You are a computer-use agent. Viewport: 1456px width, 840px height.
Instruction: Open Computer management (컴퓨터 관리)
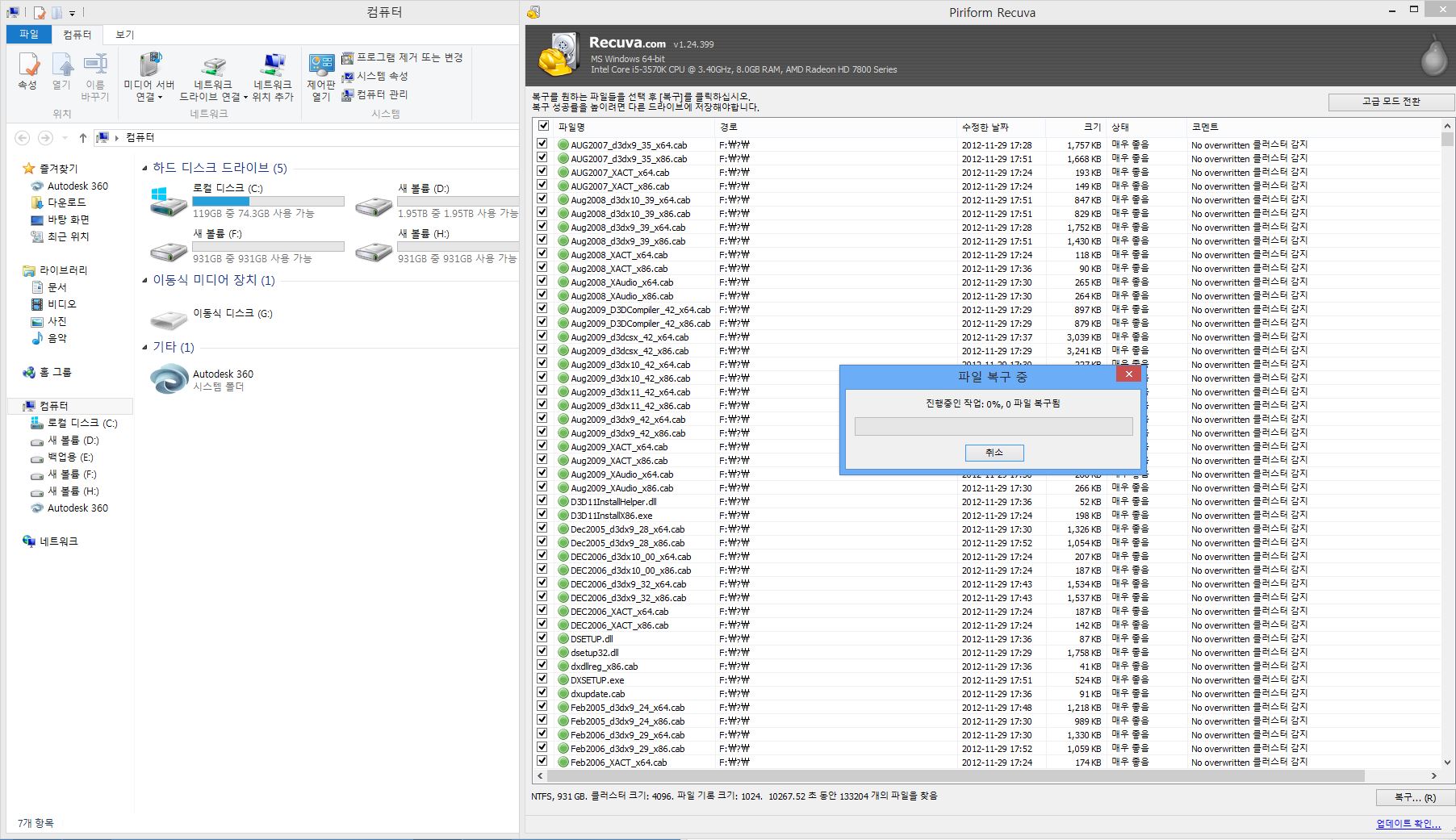(x=374, y=94)
